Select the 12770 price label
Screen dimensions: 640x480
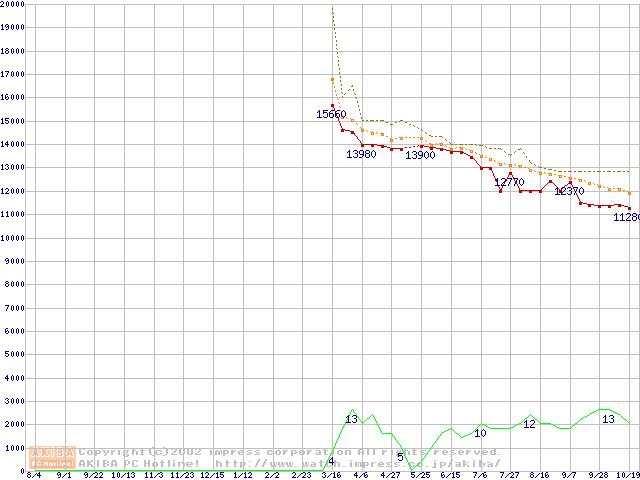(509, 182)
